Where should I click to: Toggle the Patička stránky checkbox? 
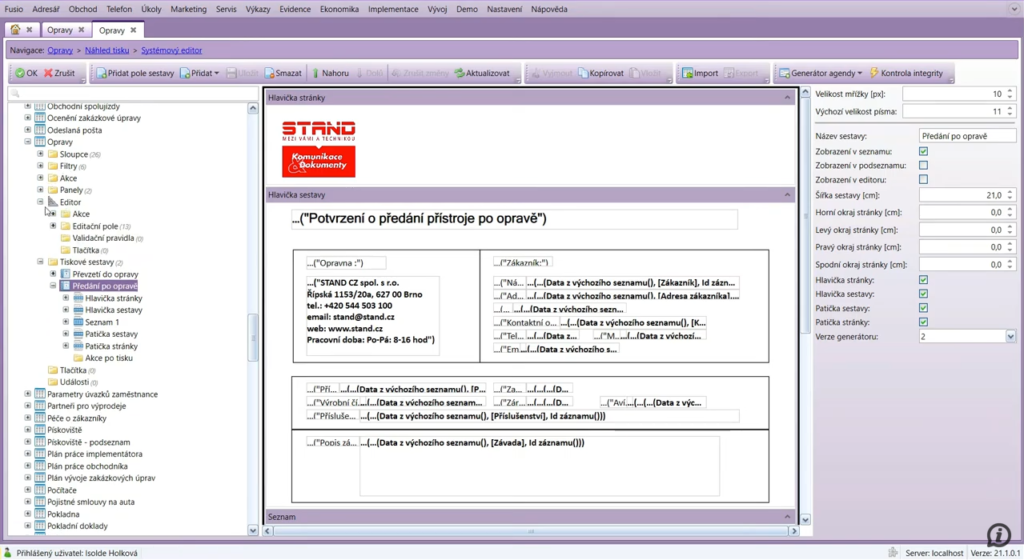point(923,322)
